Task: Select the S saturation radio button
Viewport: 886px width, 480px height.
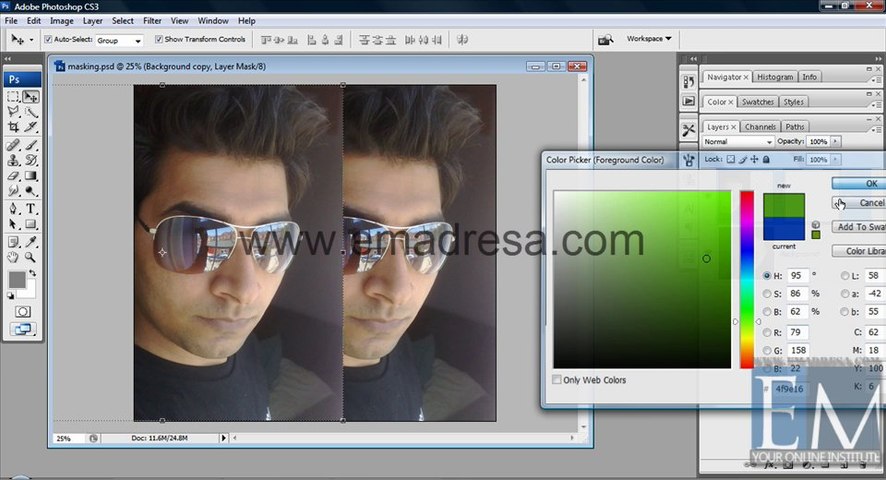Action: click(767, 293)
